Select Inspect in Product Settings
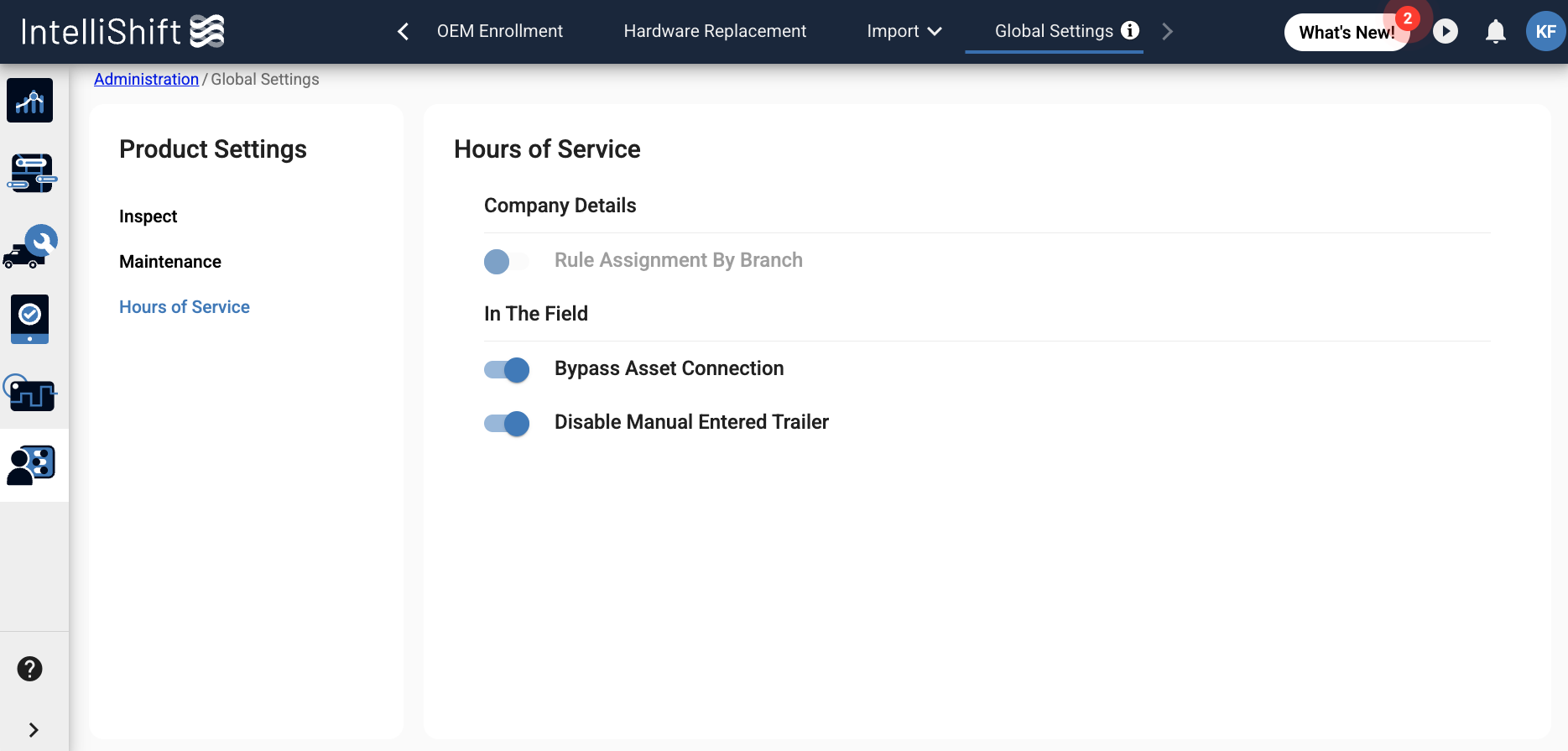 (148, 216)
